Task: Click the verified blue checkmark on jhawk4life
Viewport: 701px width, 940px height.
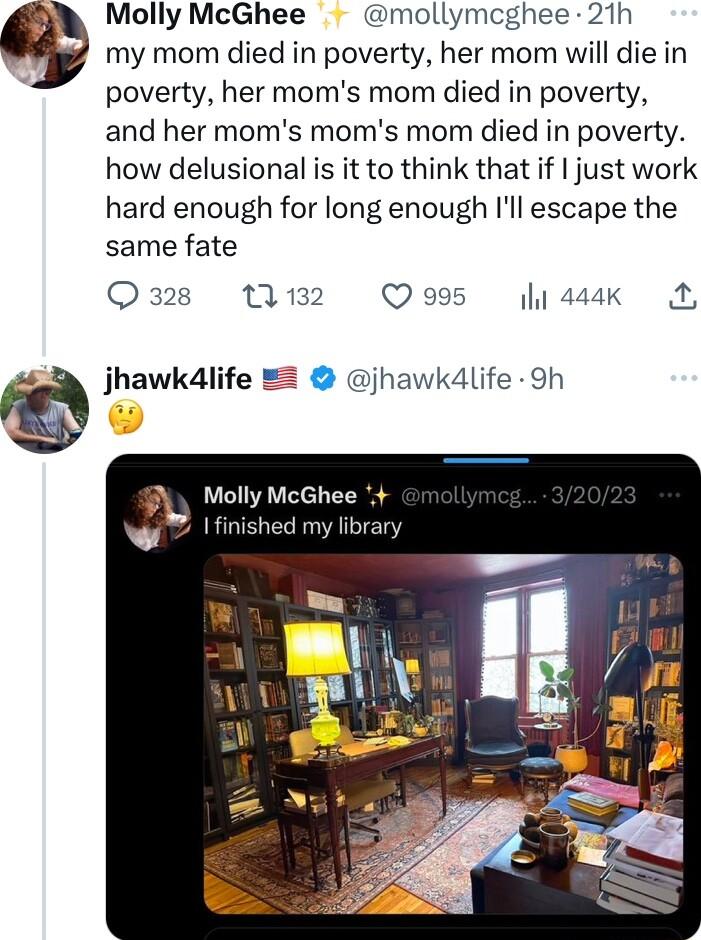Action: click(320, 379)
